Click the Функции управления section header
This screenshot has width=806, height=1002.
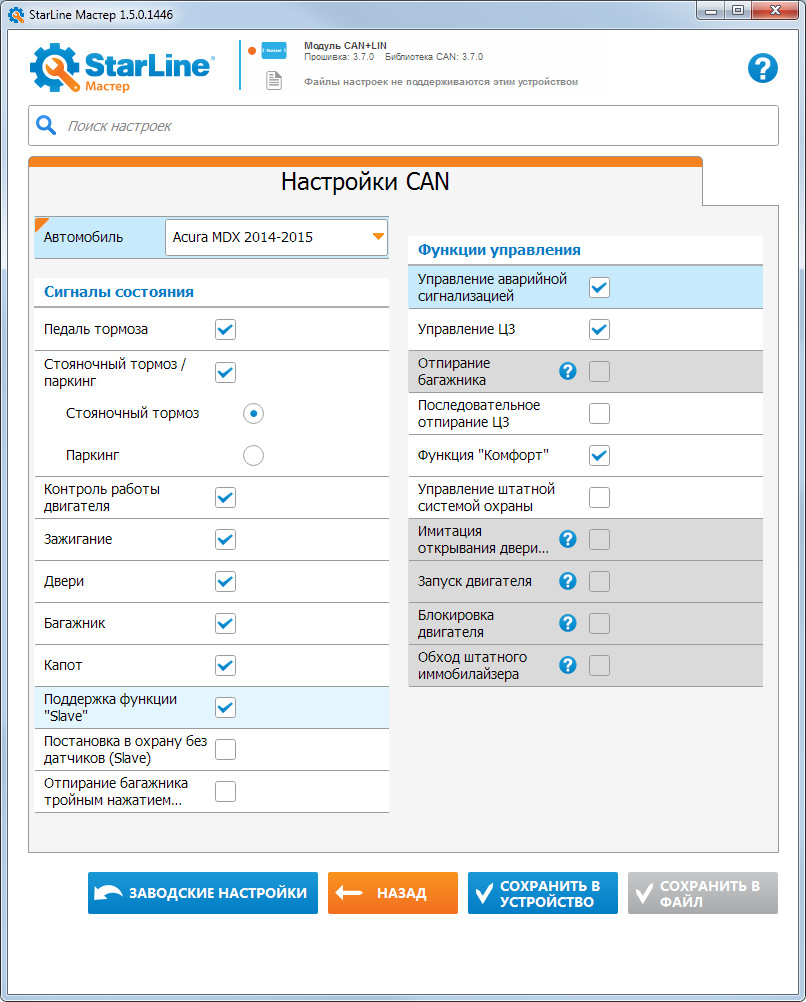[499, 250]
